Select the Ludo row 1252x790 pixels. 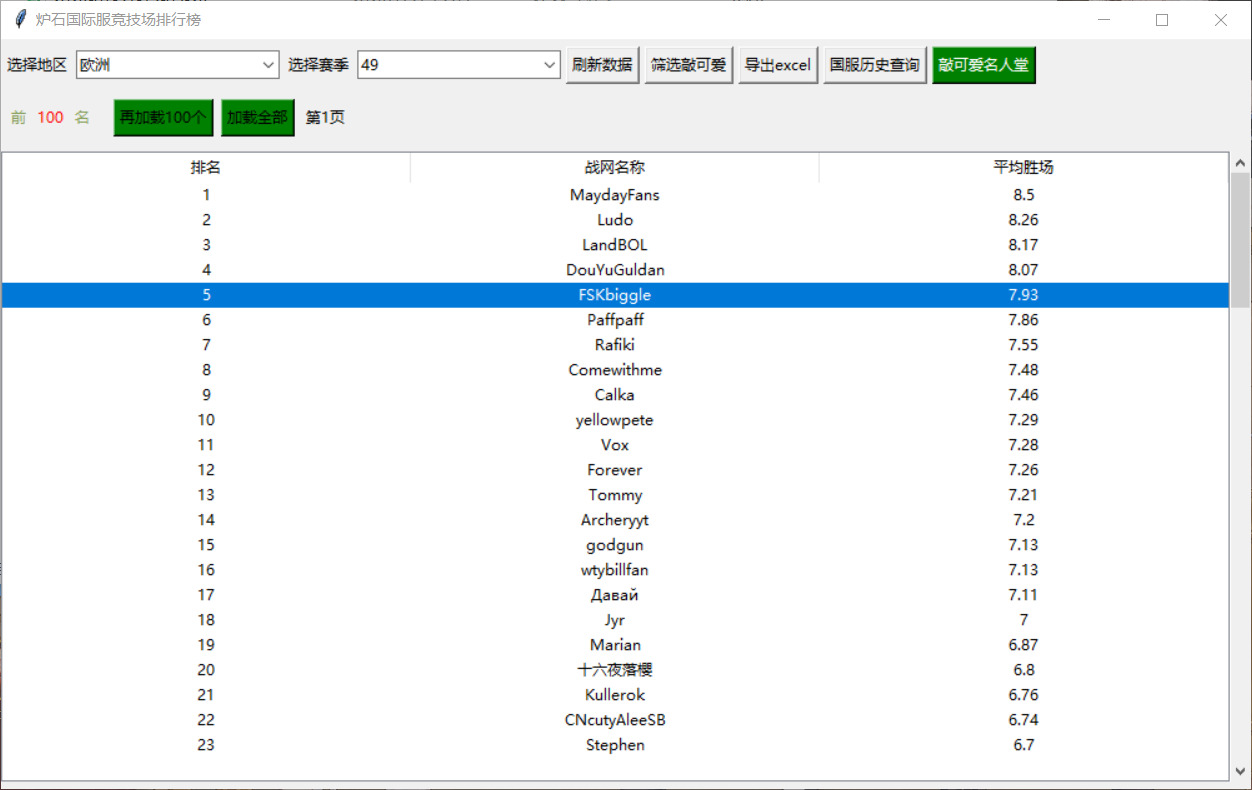click(x=615, y=220)
